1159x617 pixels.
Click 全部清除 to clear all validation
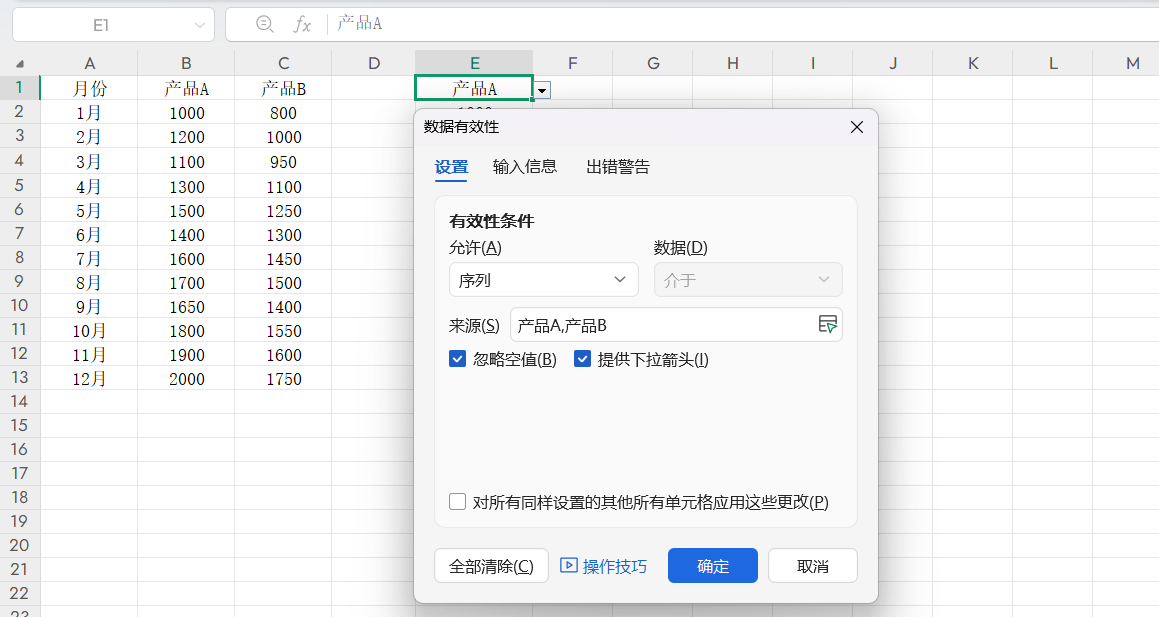[491, 565]
